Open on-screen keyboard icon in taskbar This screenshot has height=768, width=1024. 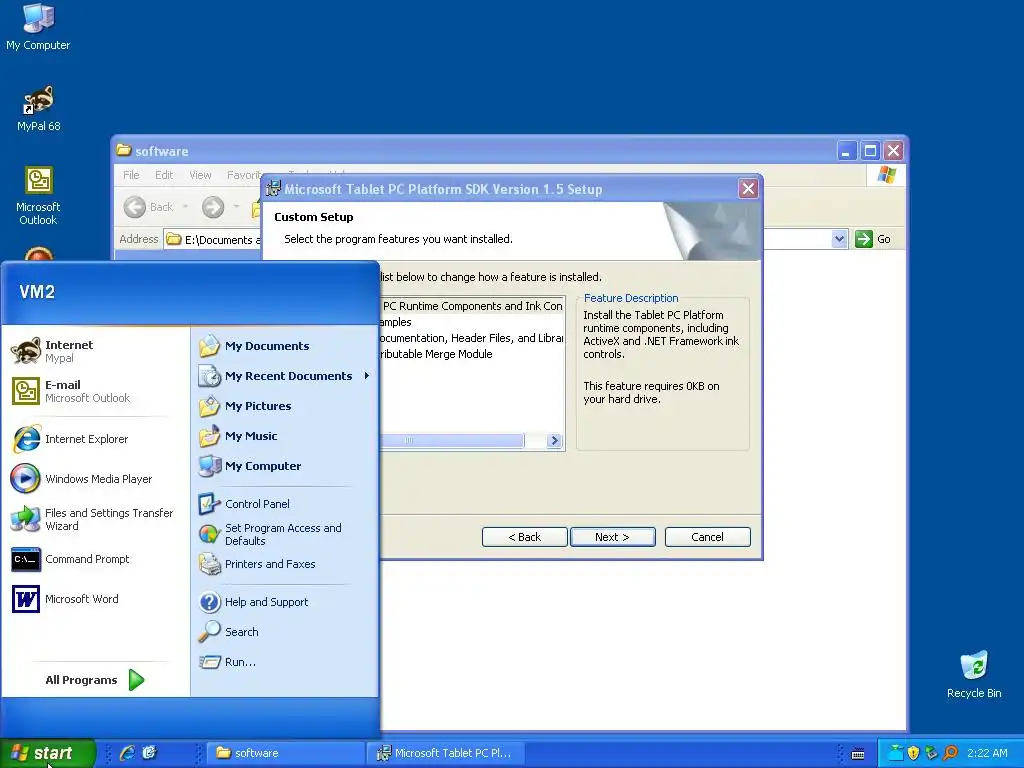pos(858,754)
